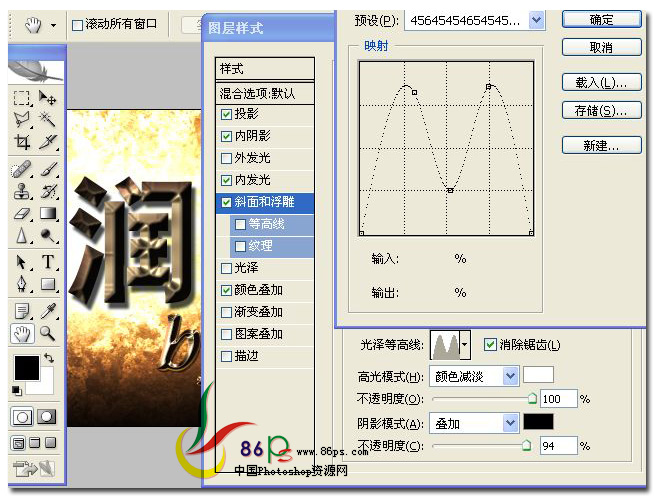
Task: Click the foreground color swatch
Action: (x=27, y=368)
